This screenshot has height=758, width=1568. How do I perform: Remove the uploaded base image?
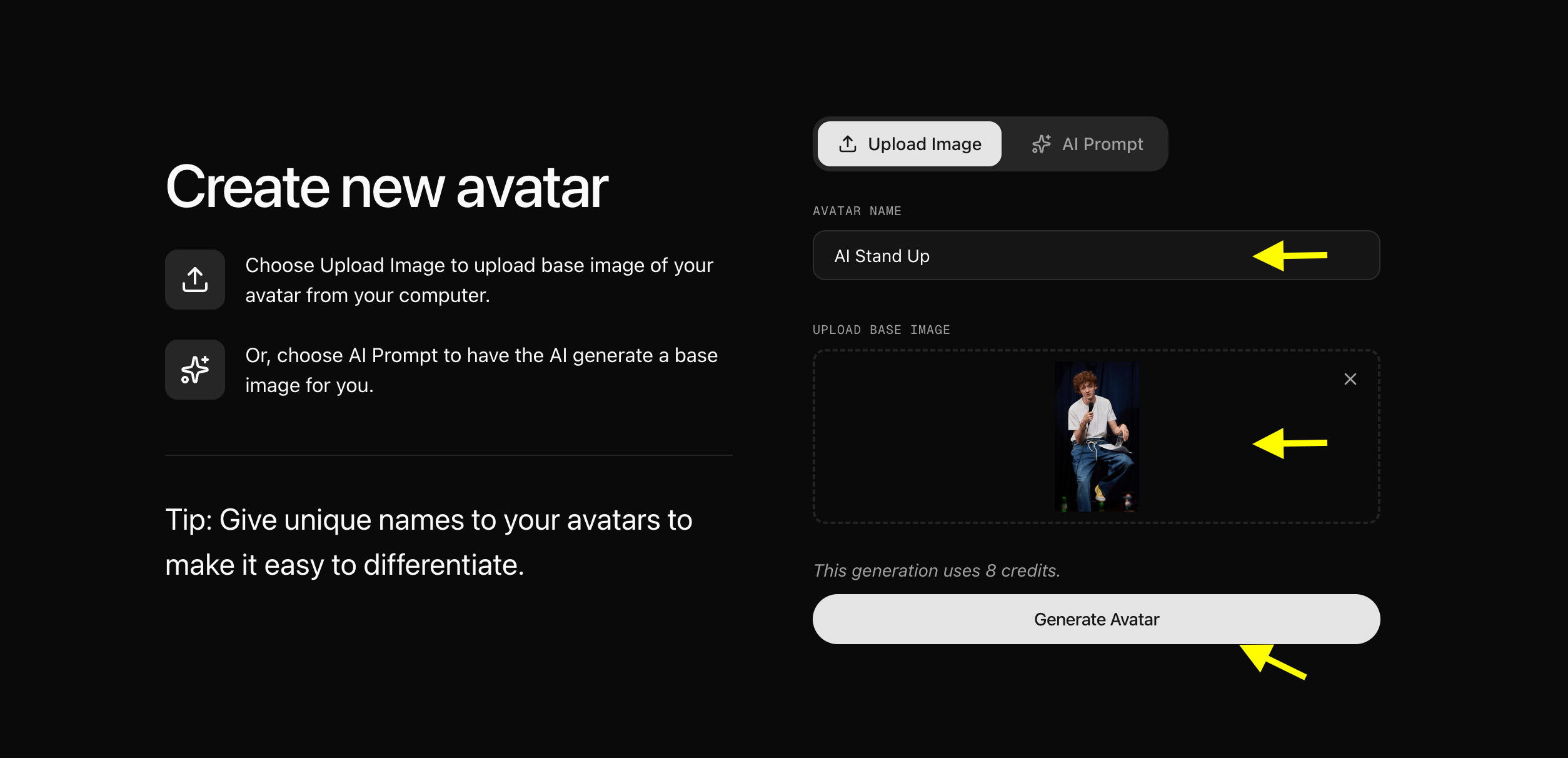pyautogui.click(x=1350, y=379)
